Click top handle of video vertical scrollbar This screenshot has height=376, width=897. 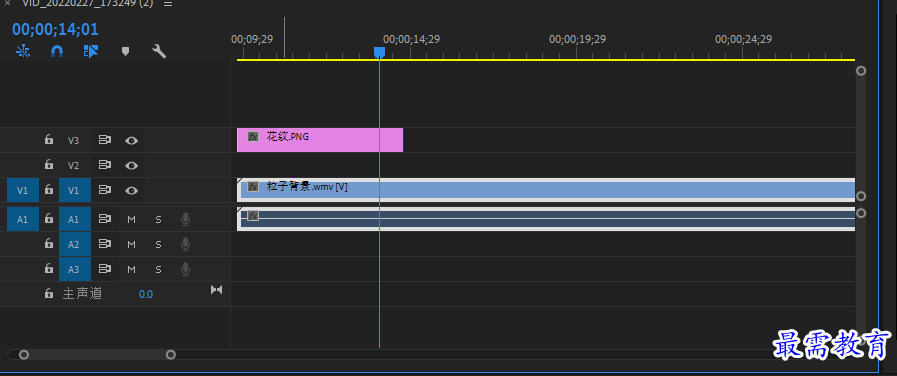860,71
